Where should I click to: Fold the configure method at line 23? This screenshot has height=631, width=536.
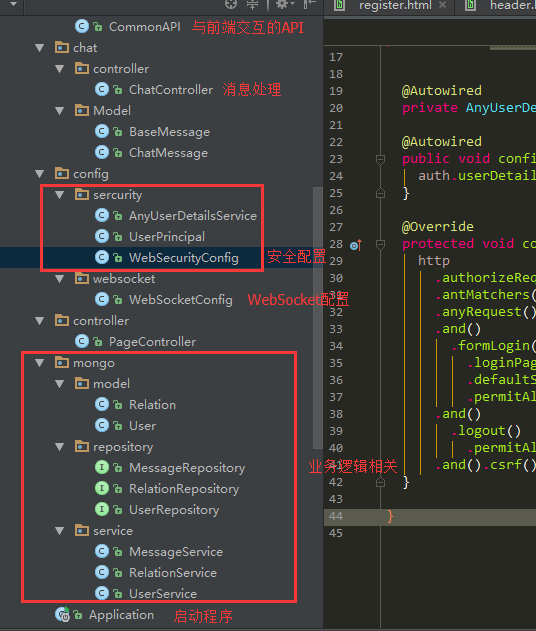[x=380, y=160]
